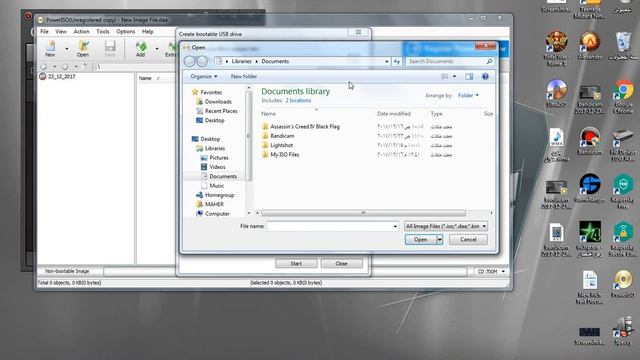Click Start in Create bootable USB drive dialog
The width and height of the screenshot is (640, 360).
pos(296,264)
